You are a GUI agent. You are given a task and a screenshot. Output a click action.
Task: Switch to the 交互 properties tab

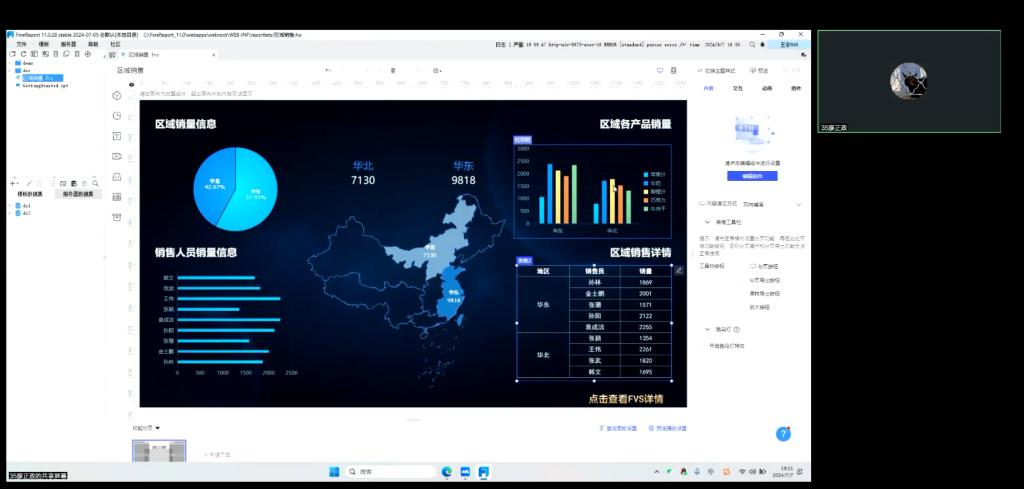click(738, 88)
